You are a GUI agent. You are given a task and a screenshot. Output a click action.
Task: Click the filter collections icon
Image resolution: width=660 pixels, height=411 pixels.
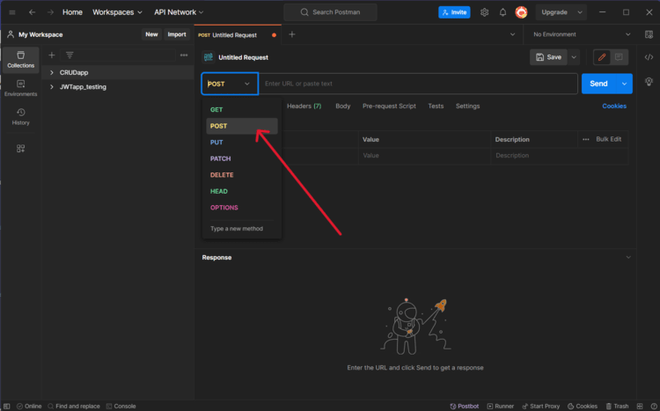tap(69, 55)
